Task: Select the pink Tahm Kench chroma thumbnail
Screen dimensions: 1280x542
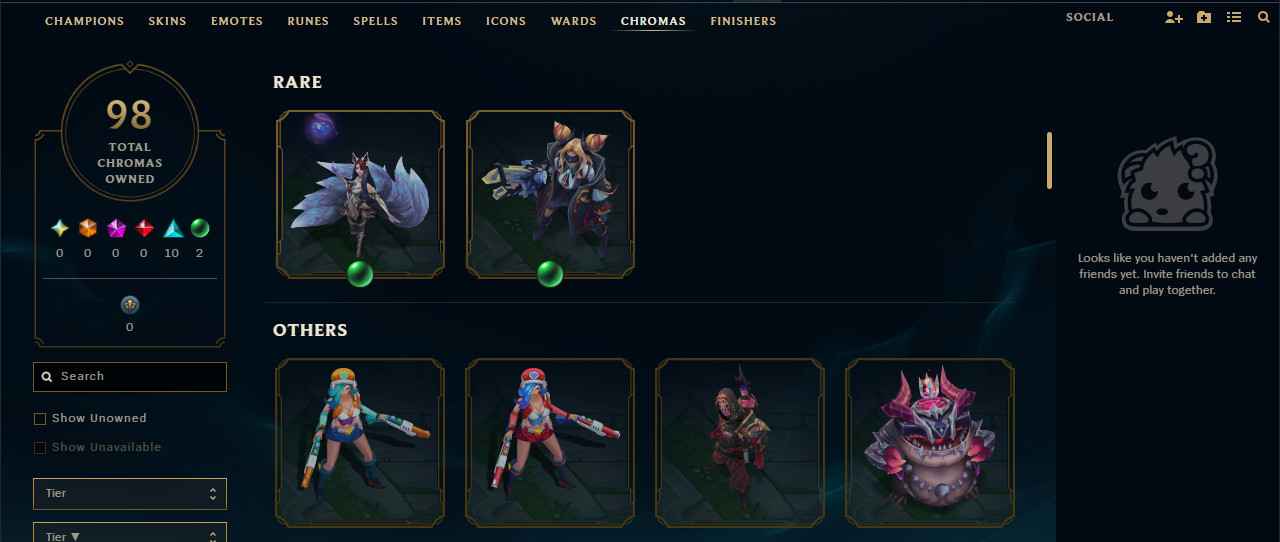Action: 930,443
